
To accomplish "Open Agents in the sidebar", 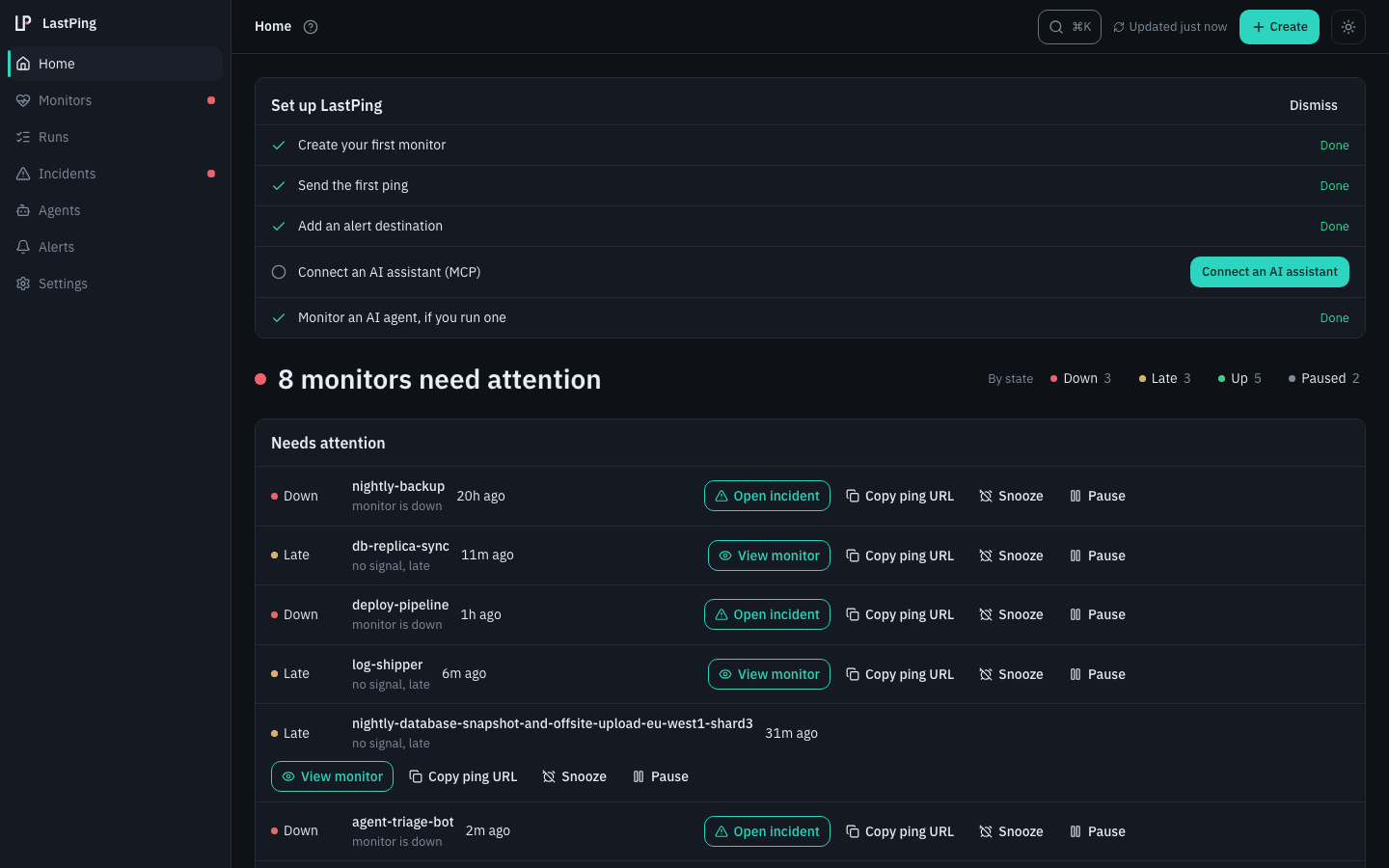I will pos(116,210).
